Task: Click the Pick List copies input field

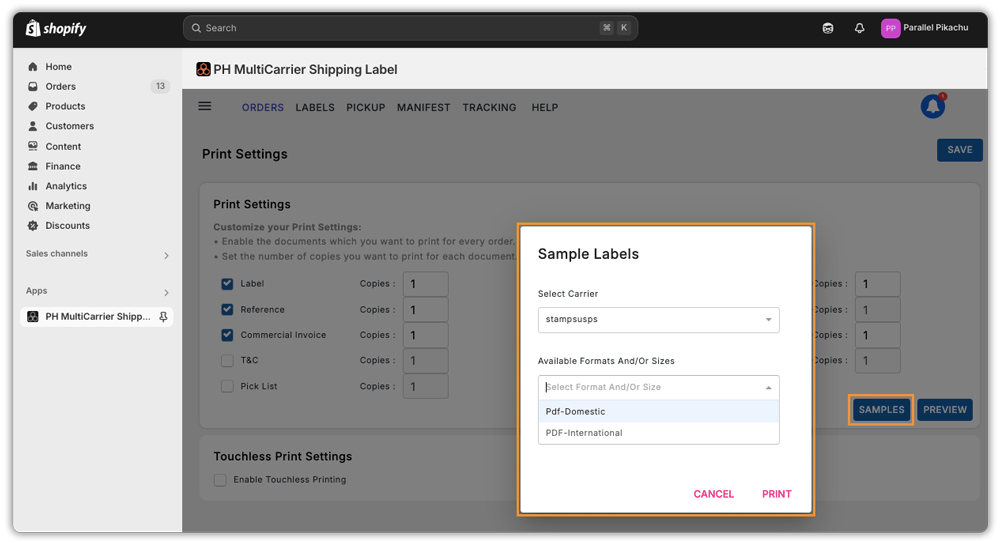Action: (425, 386)
